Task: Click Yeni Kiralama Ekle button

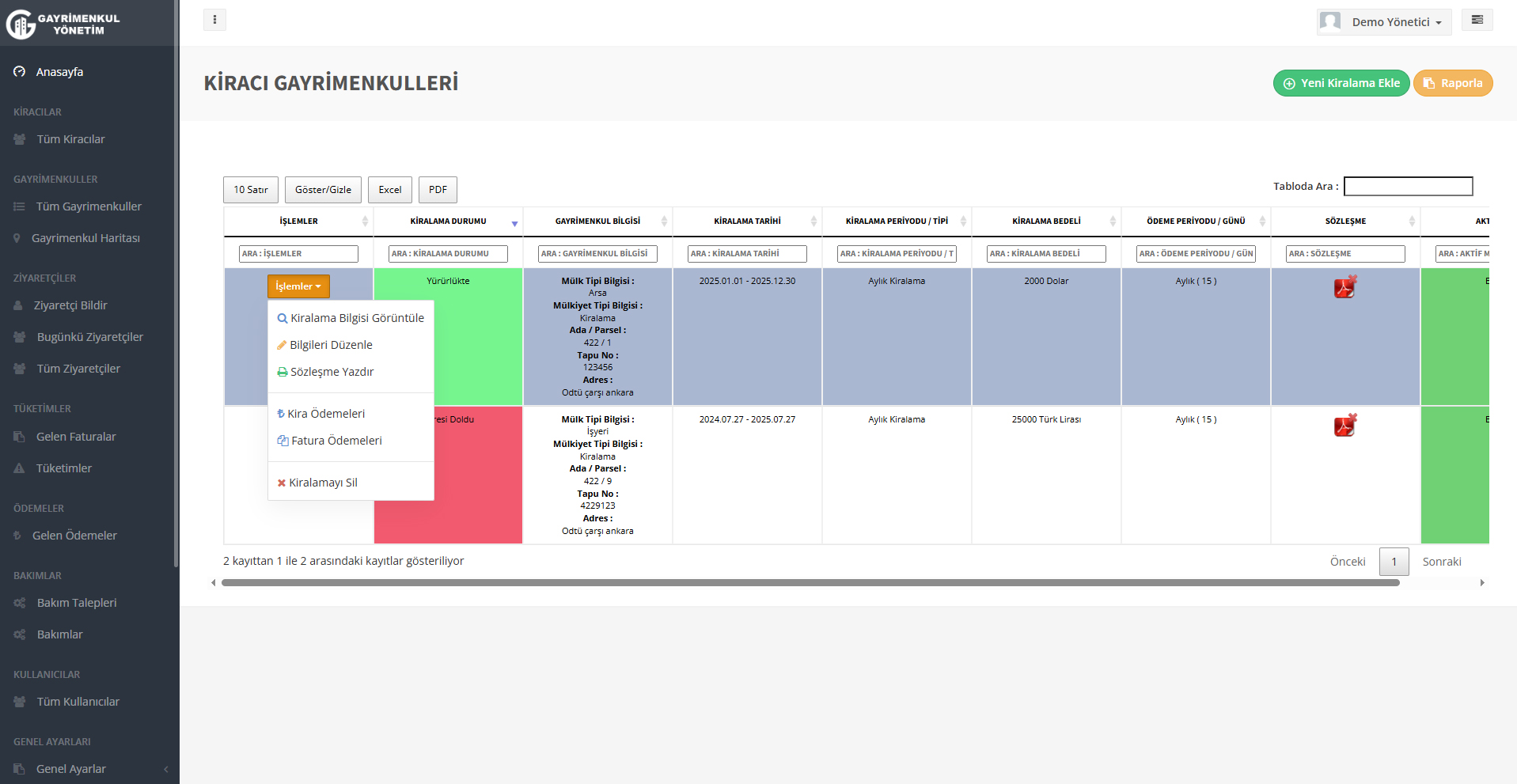Action: click(1341, 83)
